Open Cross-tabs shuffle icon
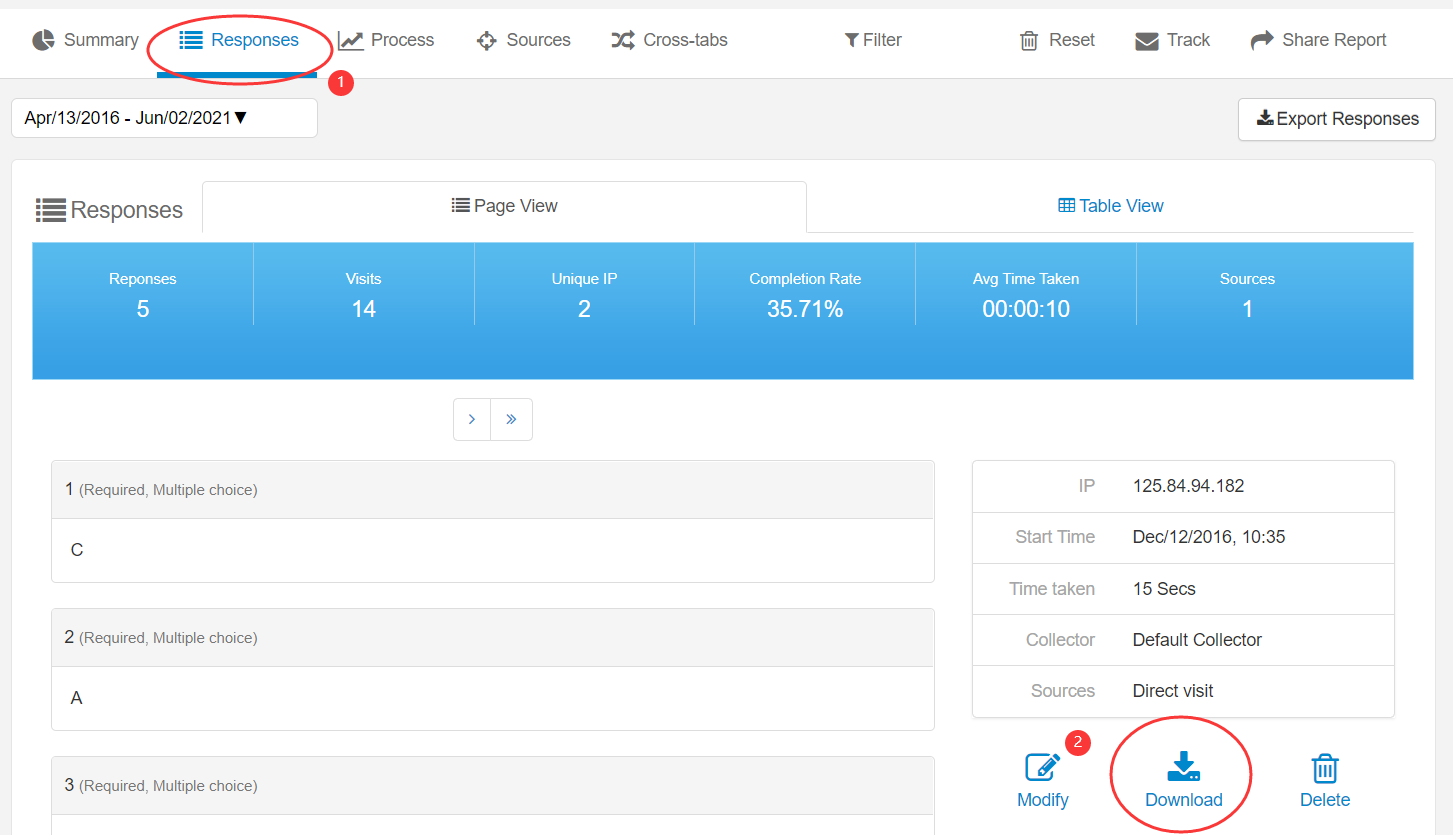Screen dimensions: 1453x835 coord(623,41)
